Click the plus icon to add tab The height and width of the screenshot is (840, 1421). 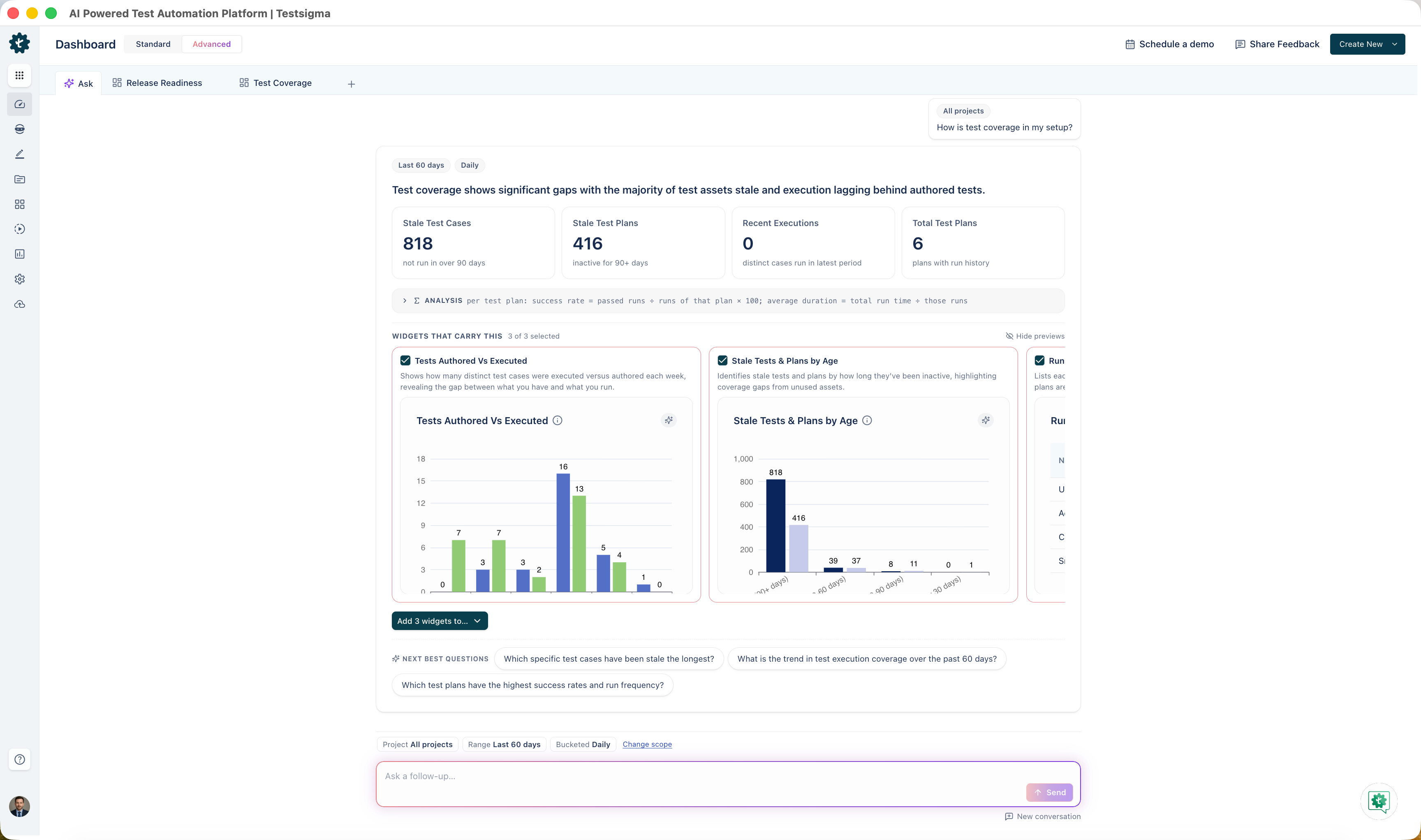(351, 84)
